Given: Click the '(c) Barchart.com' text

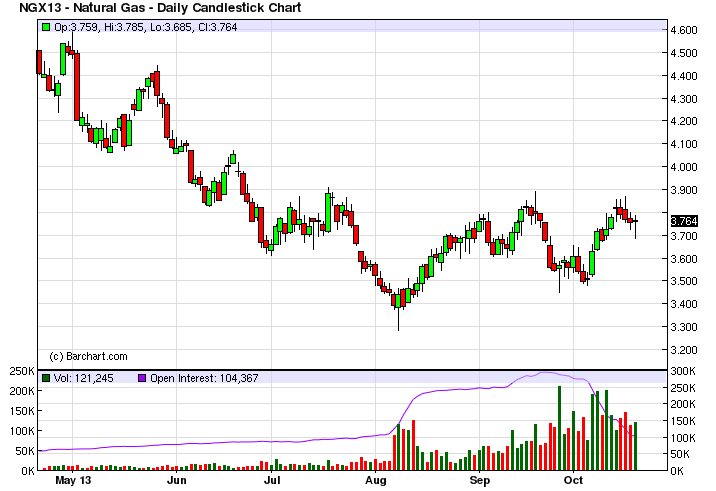Looking at the screenshot, I should coord(88,356).
